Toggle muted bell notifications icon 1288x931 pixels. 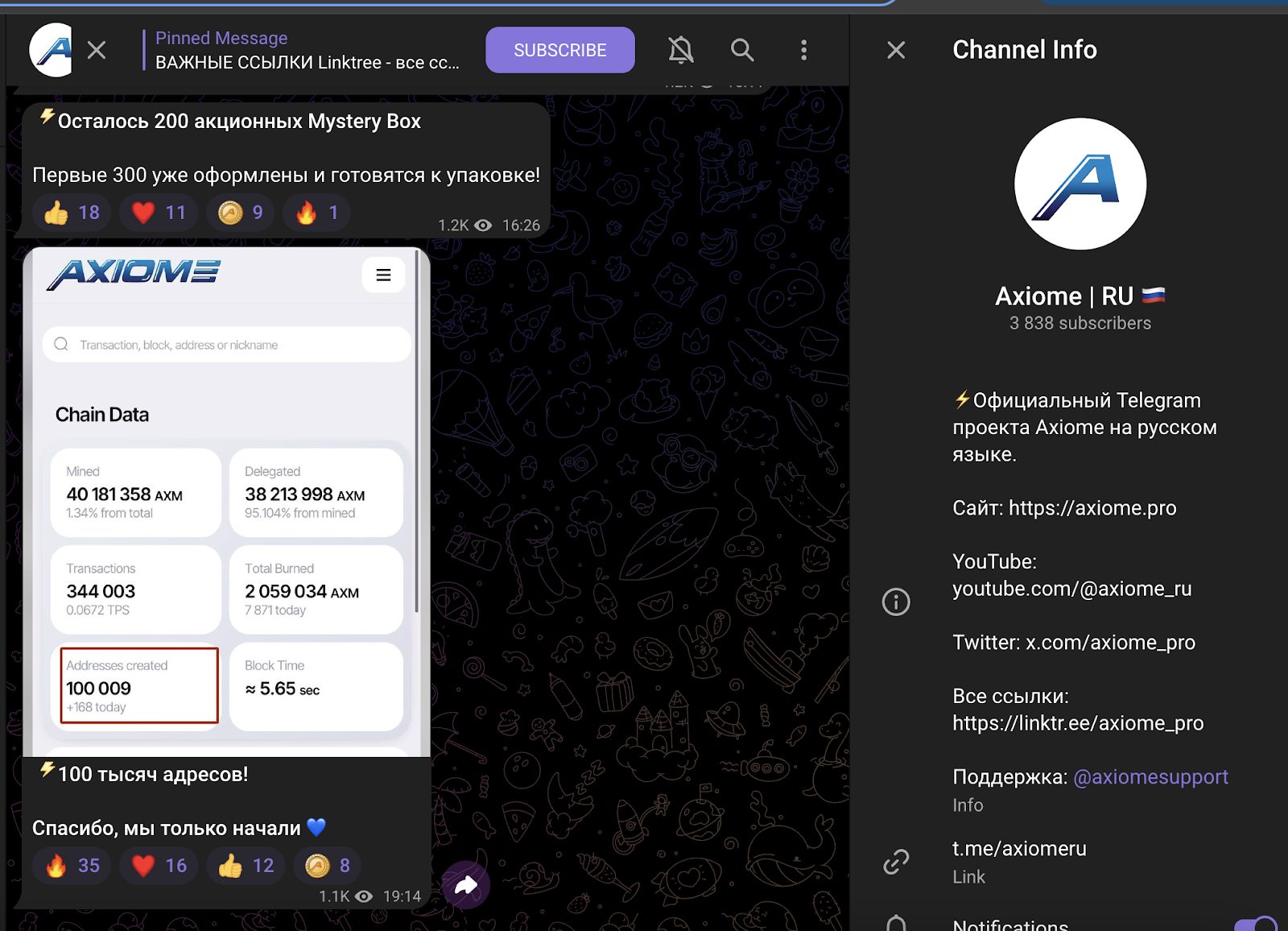pyautogui.click(x=680, y=50)
